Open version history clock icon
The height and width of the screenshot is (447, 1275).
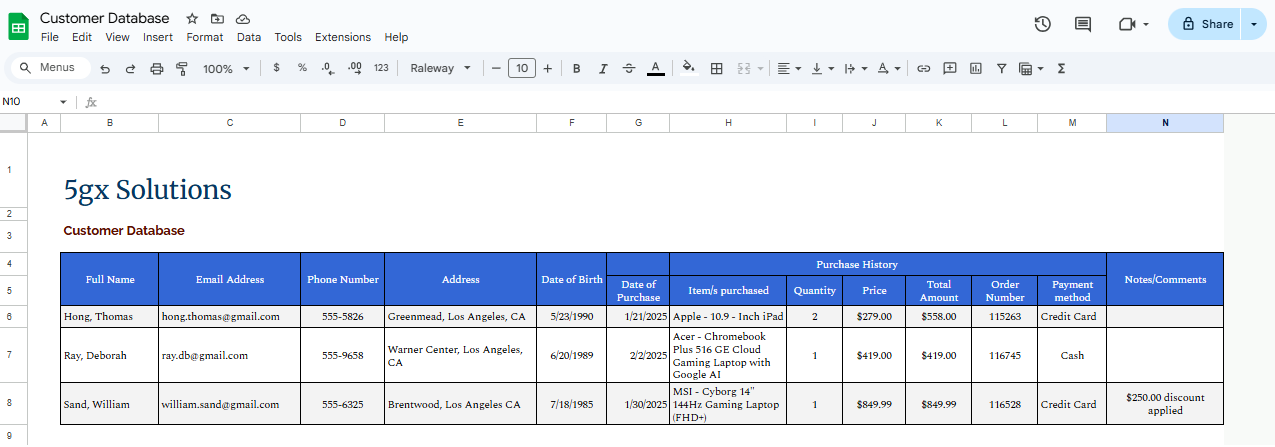point(1042,24)
